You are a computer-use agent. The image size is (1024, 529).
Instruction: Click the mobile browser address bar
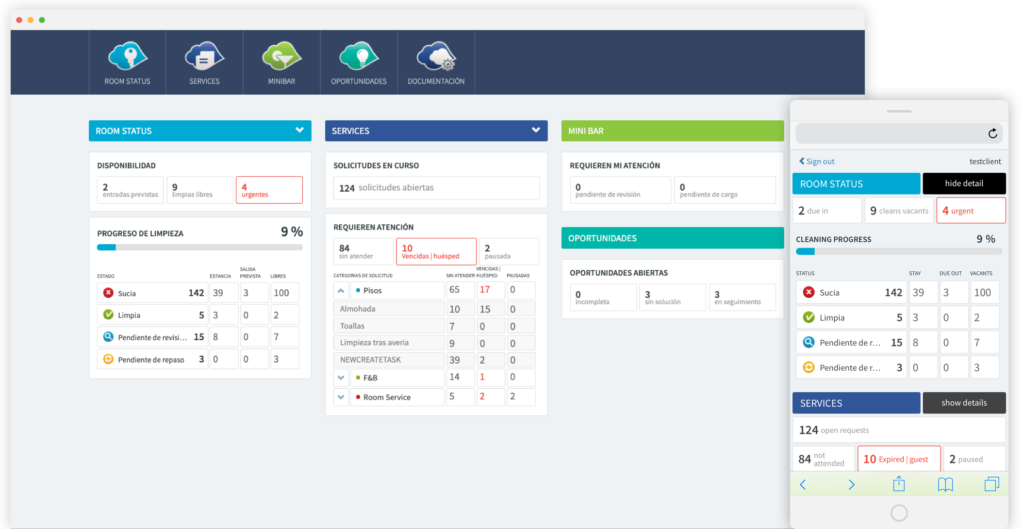click(x=890, y=133)
